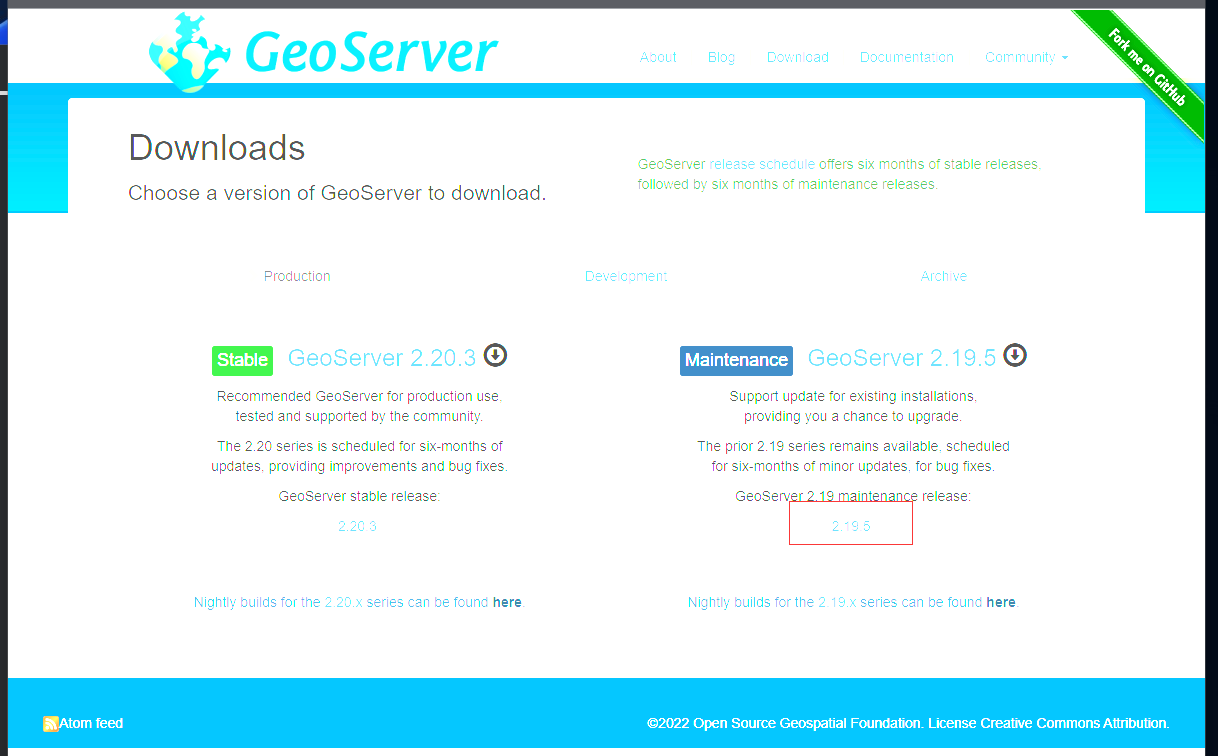Expand the Community dropdown menu
Viewport: 1218px width, 756px height.
coord(1026,57)
